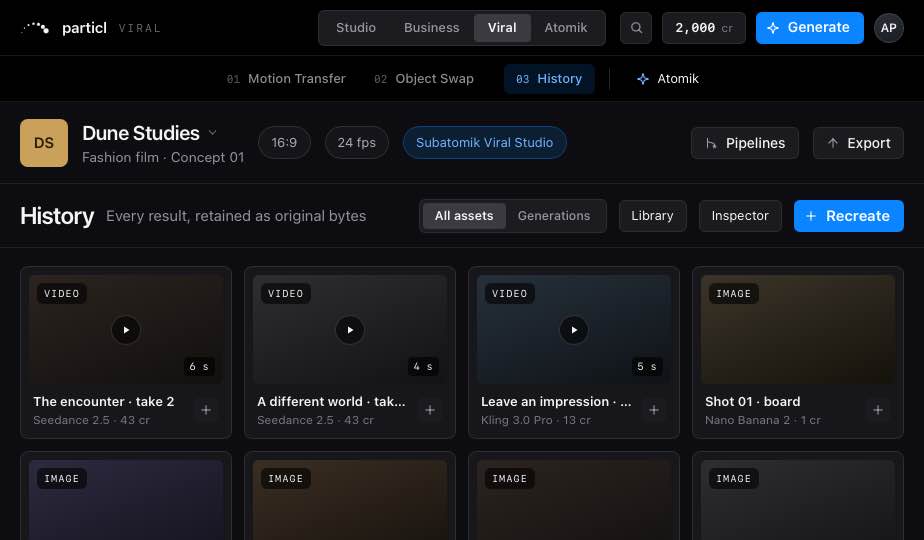The height and width of the screenshot is (540, 924).
Task: Click the Export button
Action: (858, 143)
